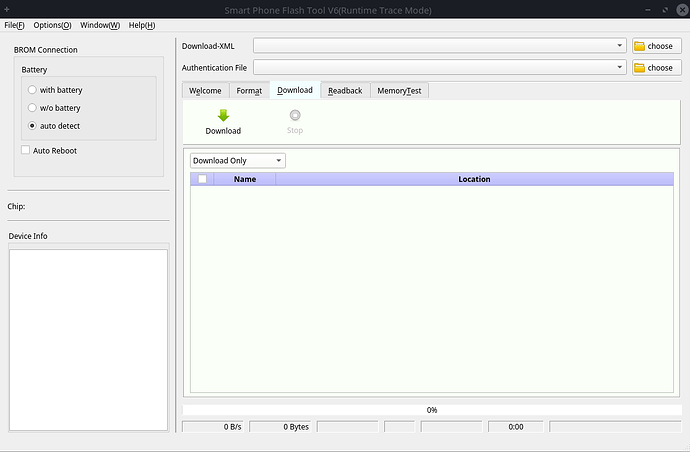Switch to the Format tab

(x=249, y=91)
